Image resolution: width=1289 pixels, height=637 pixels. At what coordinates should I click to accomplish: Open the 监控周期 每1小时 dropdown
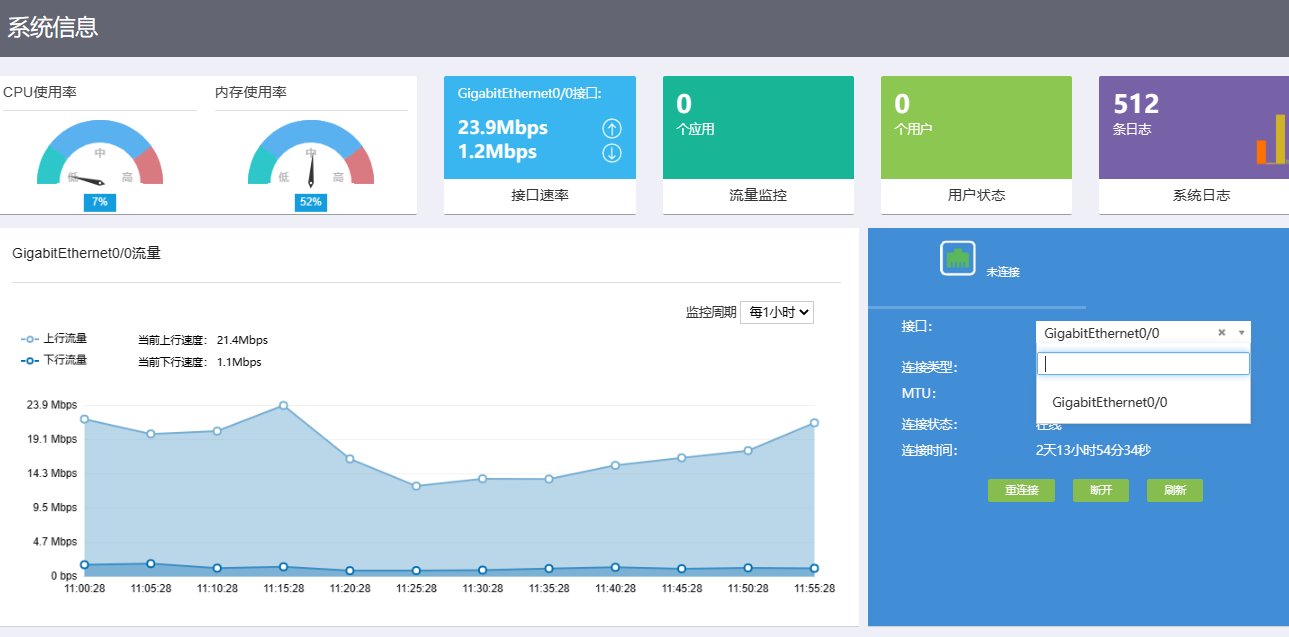click(777, 312)
